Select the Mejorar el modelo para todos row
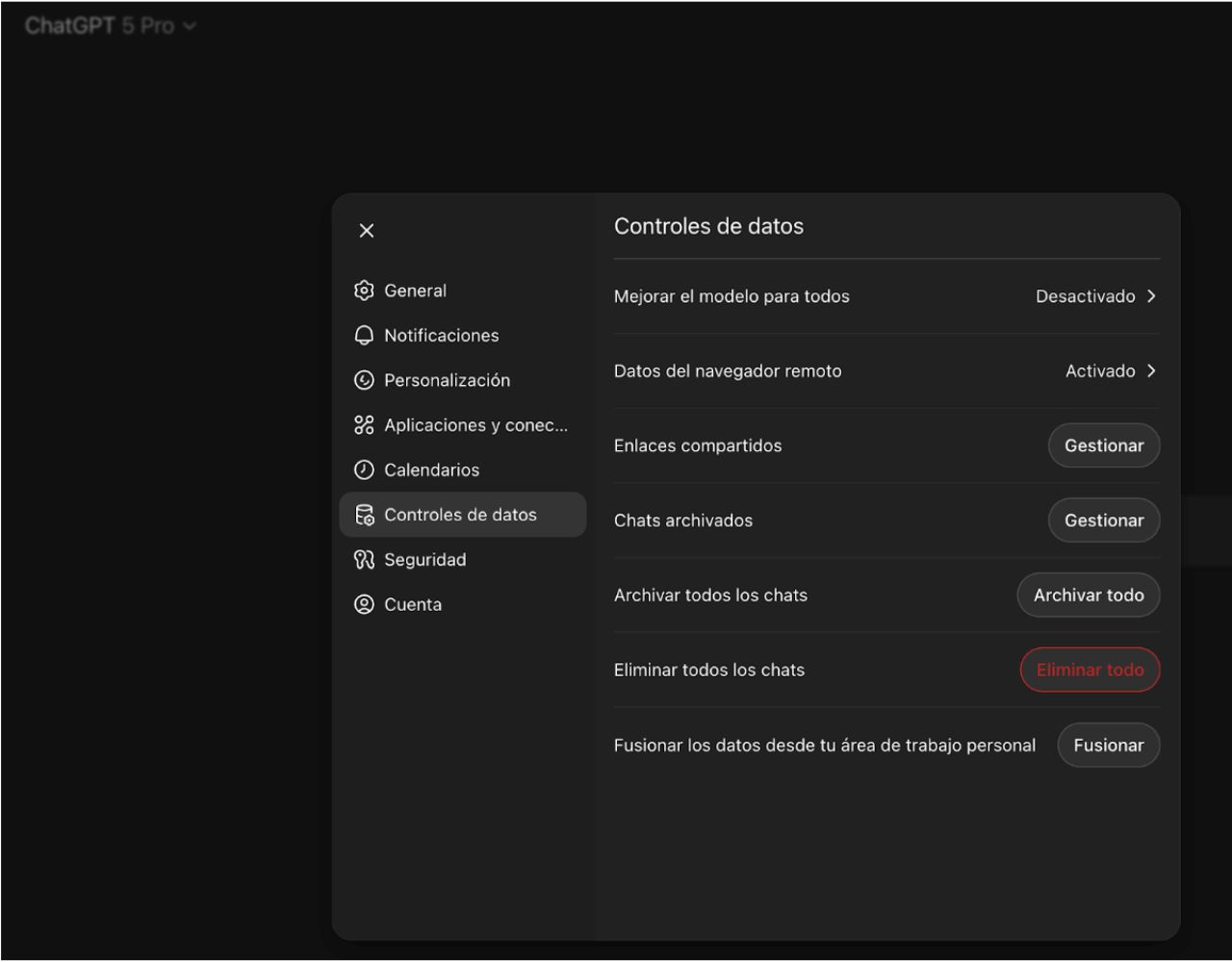This screenshot has width=1232, height=962. (x=731, y=296)
